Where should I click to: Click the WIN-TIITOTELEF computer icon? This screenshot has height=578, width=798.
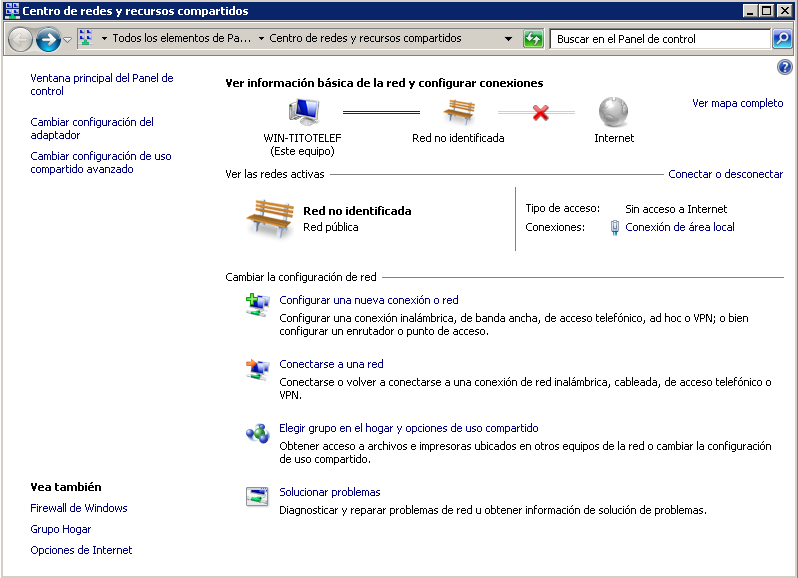click(302, 112)
